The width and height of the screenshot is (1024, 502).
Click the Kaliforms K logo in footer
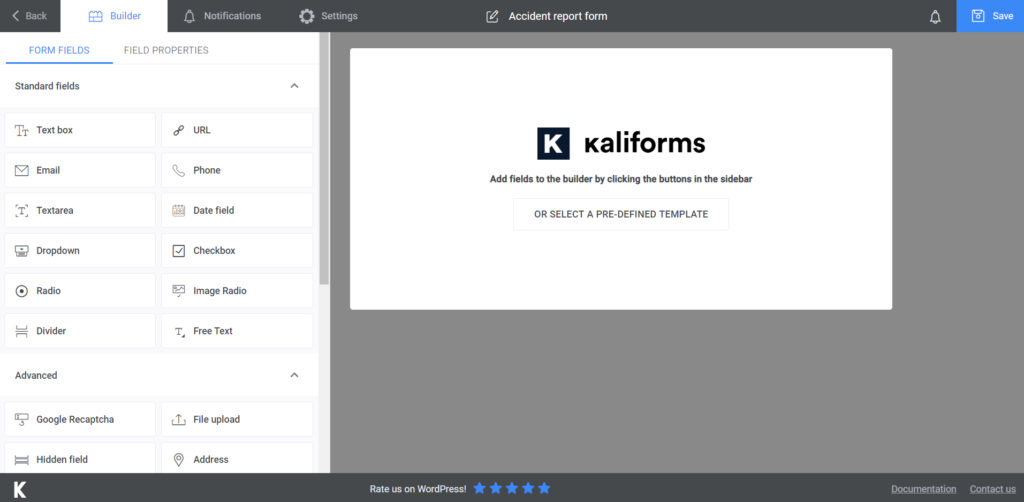click(x=20, y=489)
